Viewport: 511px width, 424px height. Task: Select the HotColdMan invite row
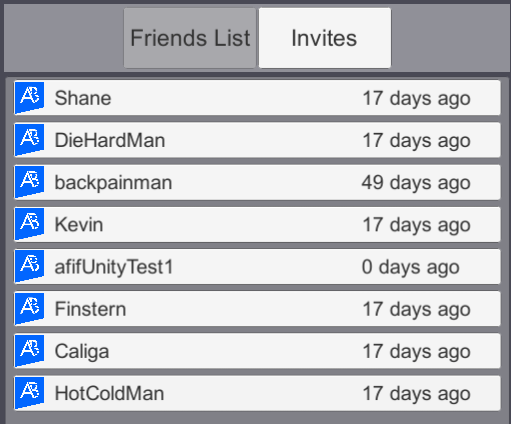[257, 393]
